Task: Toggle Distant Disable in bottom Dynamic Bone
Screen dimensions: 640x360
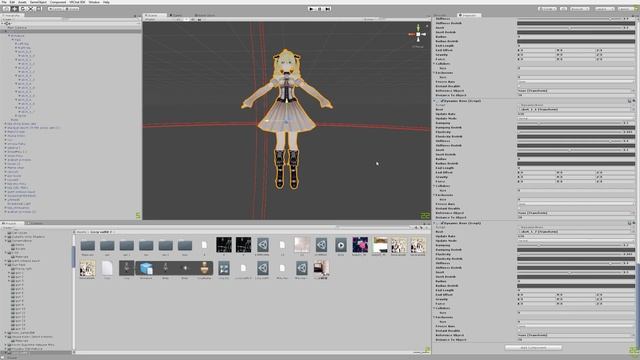Action: click(x=519, y=331)
